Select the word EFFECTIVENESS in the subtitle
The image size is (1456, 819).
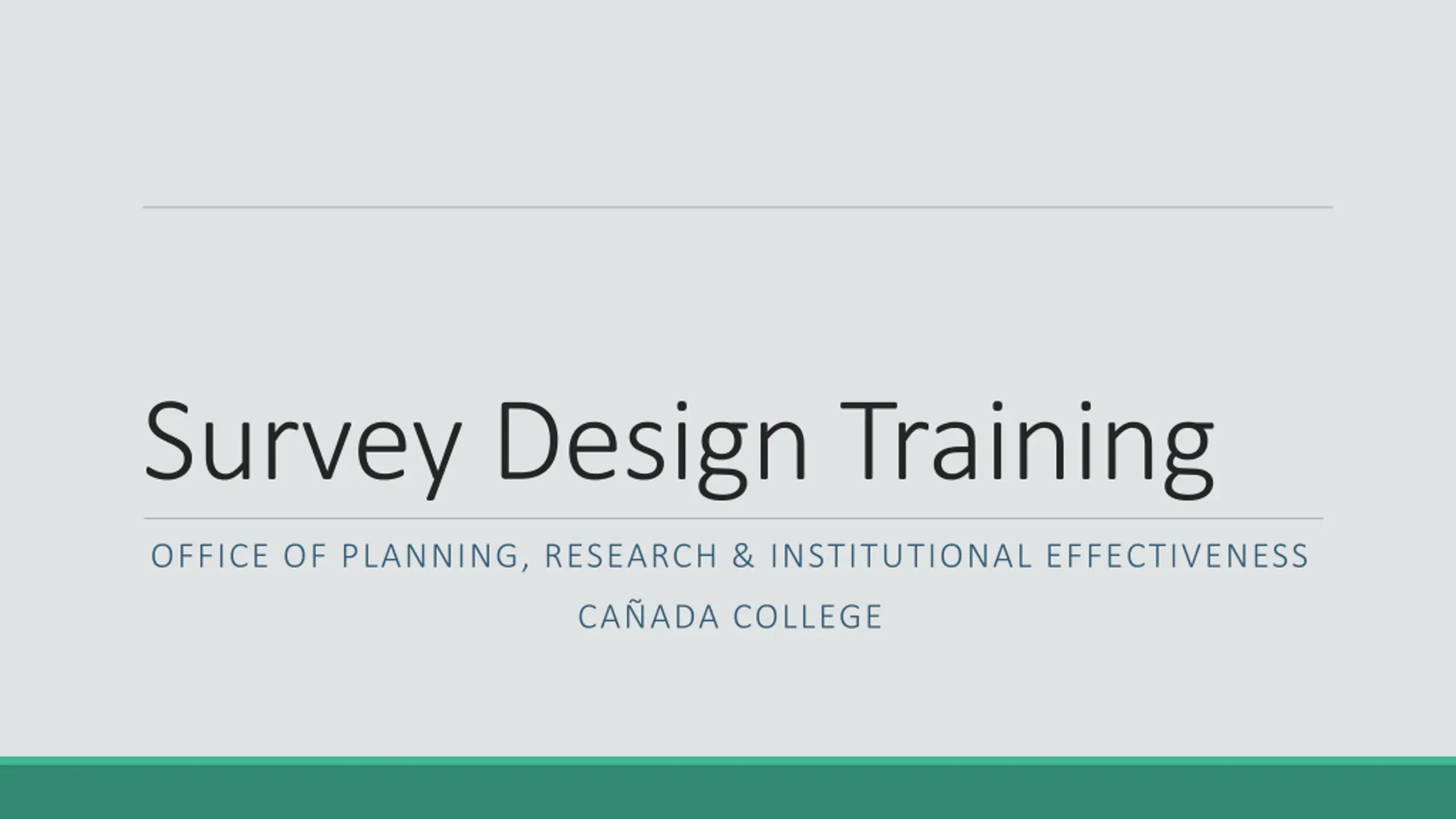point(1178,556)
